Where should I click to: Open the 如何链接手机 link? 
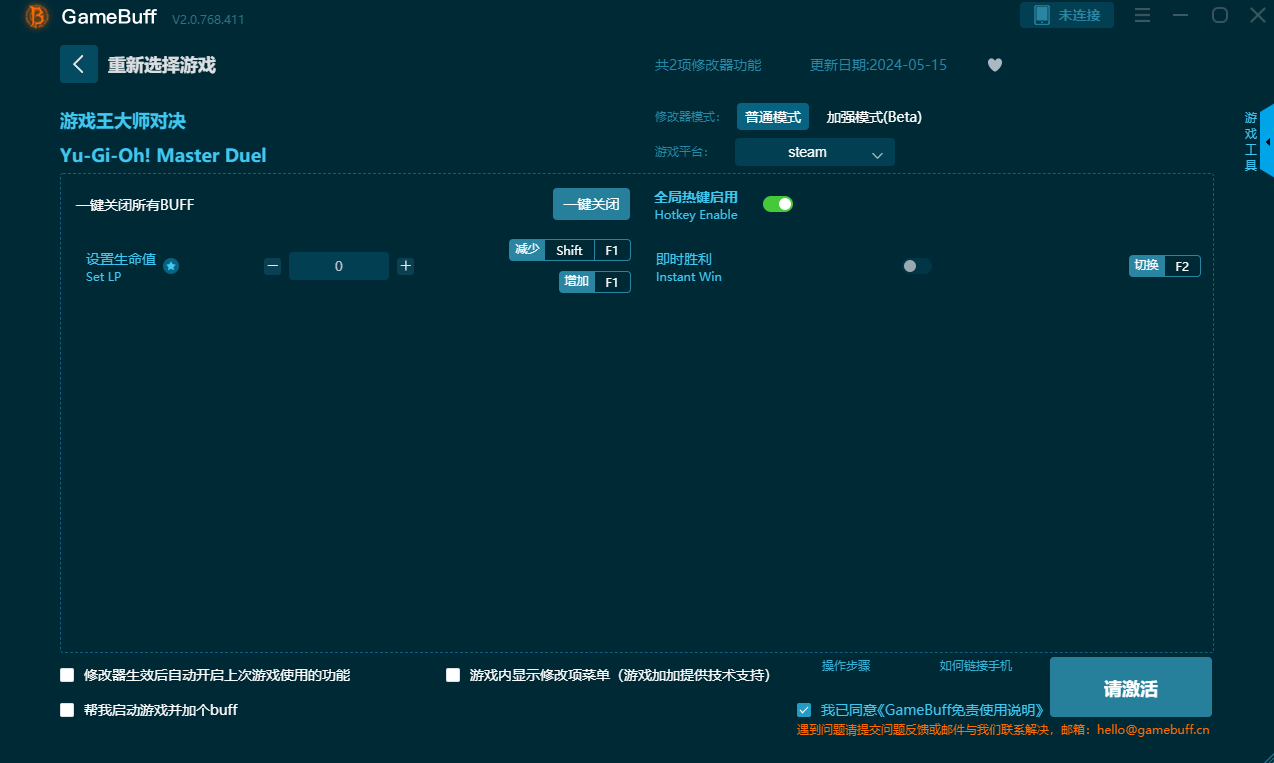[x=976, y=666]
